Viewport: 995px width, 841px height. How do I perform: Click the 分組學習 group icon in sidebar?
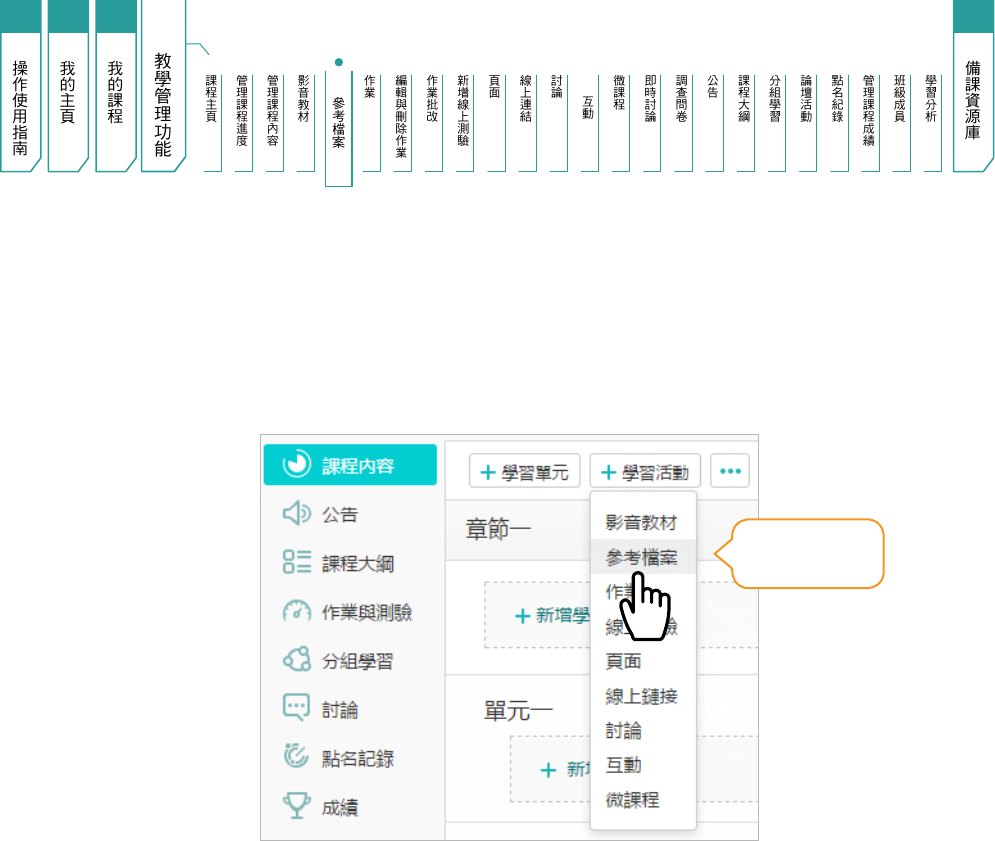coord(296,659)
